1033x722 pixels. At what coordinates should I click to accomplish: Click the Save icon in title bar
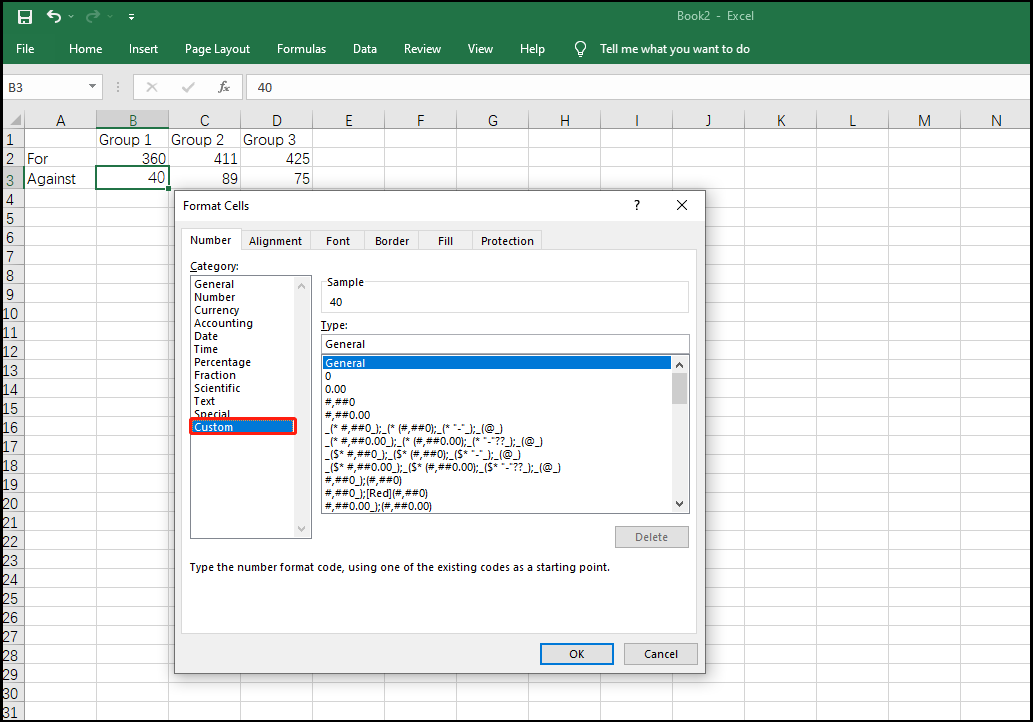click(24, 16)
